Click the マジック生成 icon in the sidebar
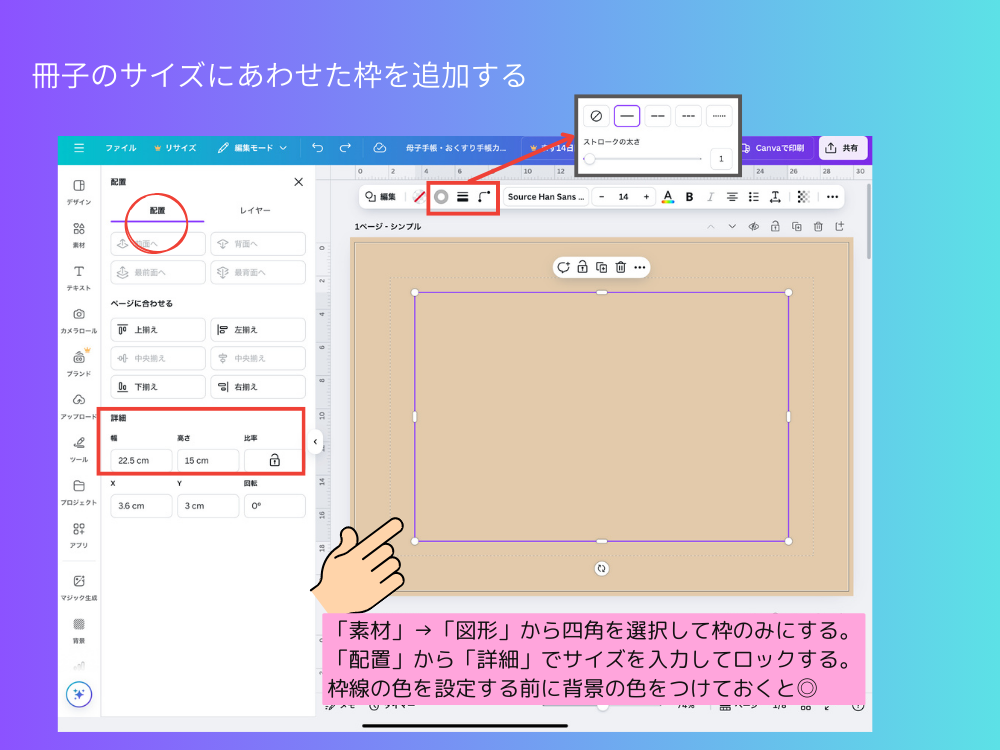 point(78,581)
